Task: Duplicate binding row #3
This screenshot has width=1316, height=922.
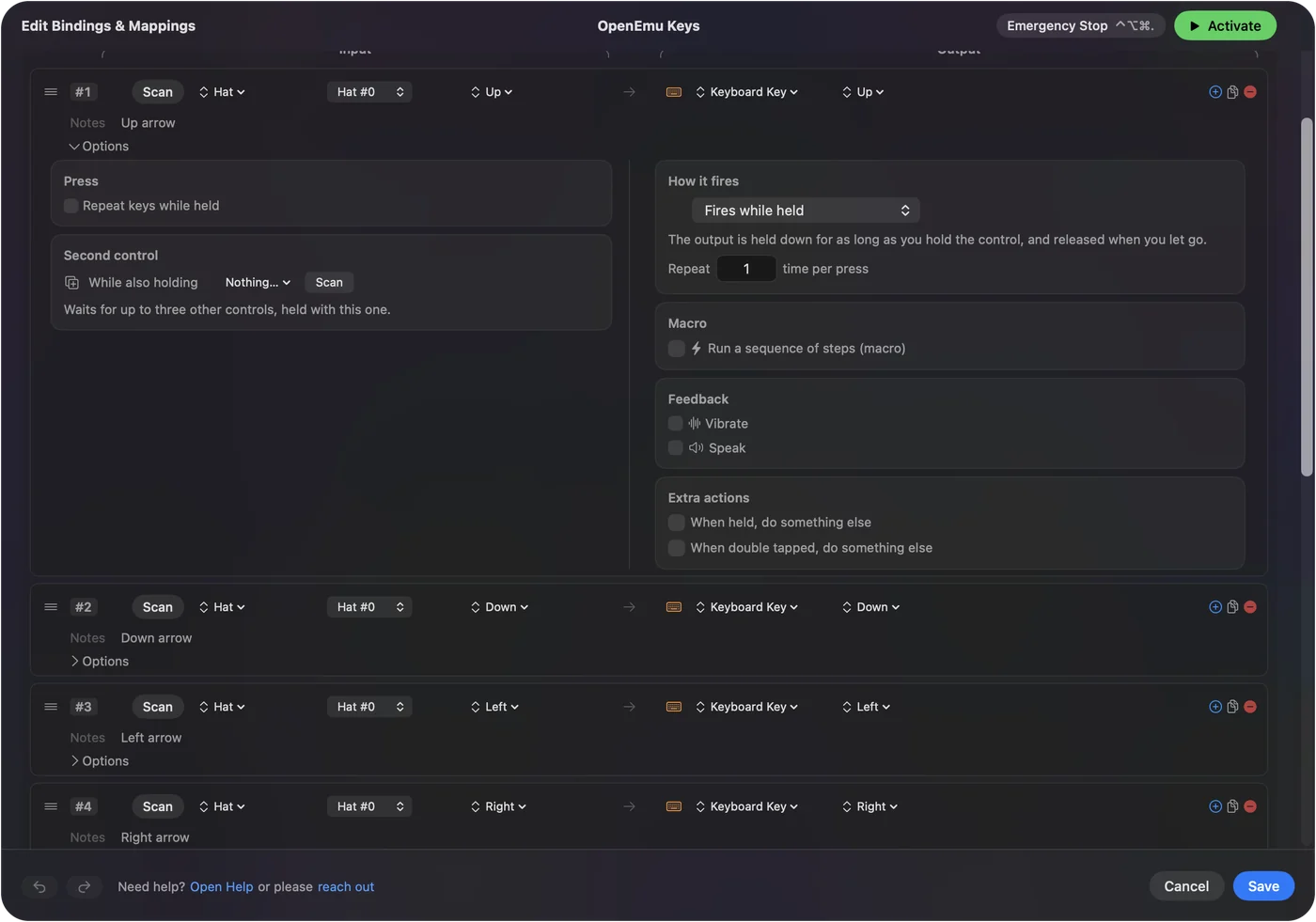Action: pos(1232,707)
